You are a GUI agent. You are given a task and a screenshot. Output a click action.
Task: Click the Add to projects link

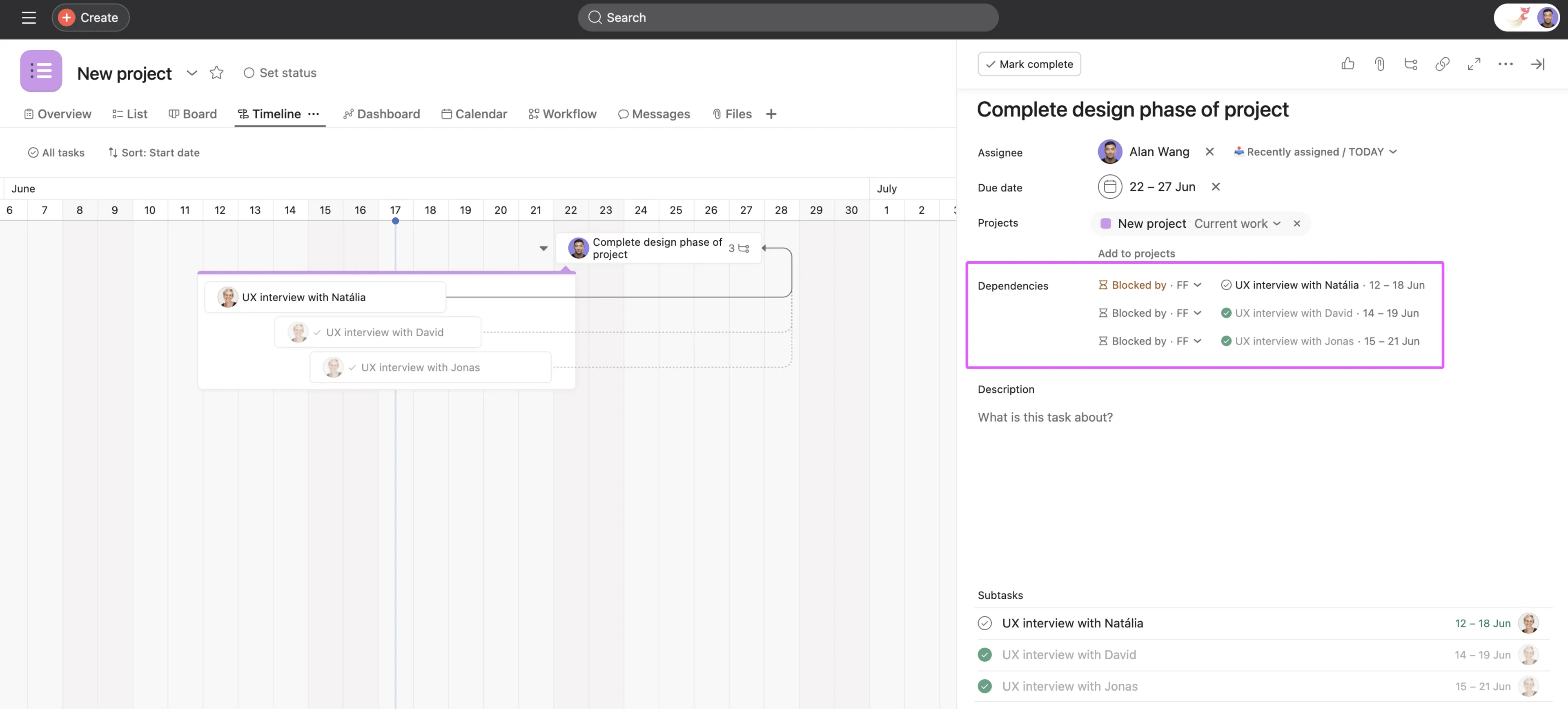coord(1136,253)
